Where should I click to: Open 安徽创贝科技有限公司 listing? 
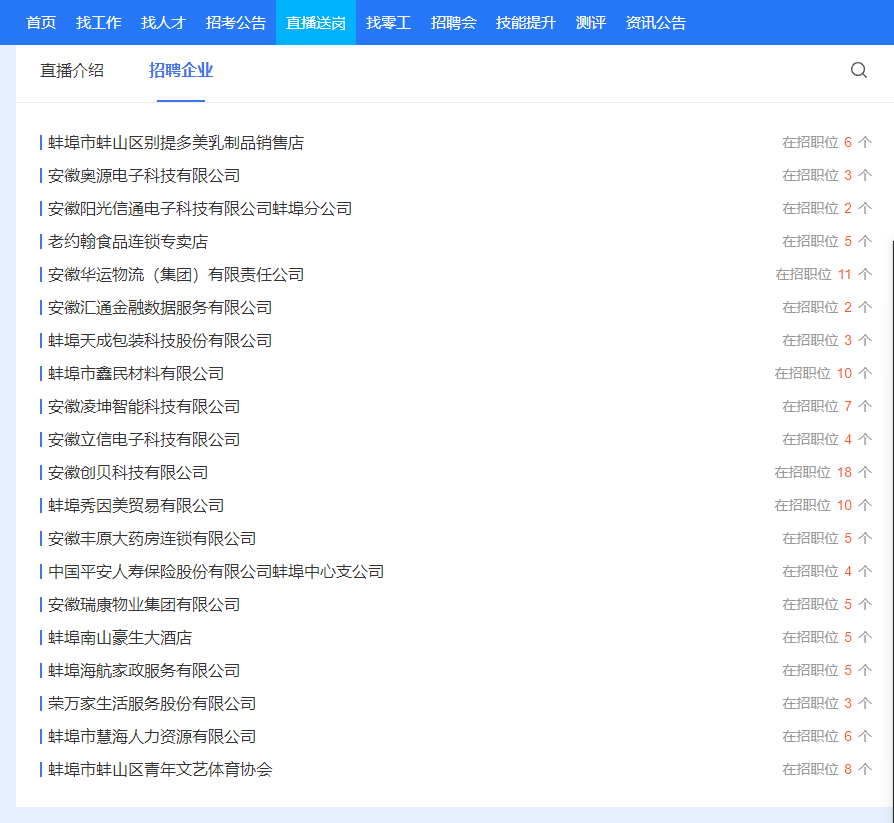(128, 473)
